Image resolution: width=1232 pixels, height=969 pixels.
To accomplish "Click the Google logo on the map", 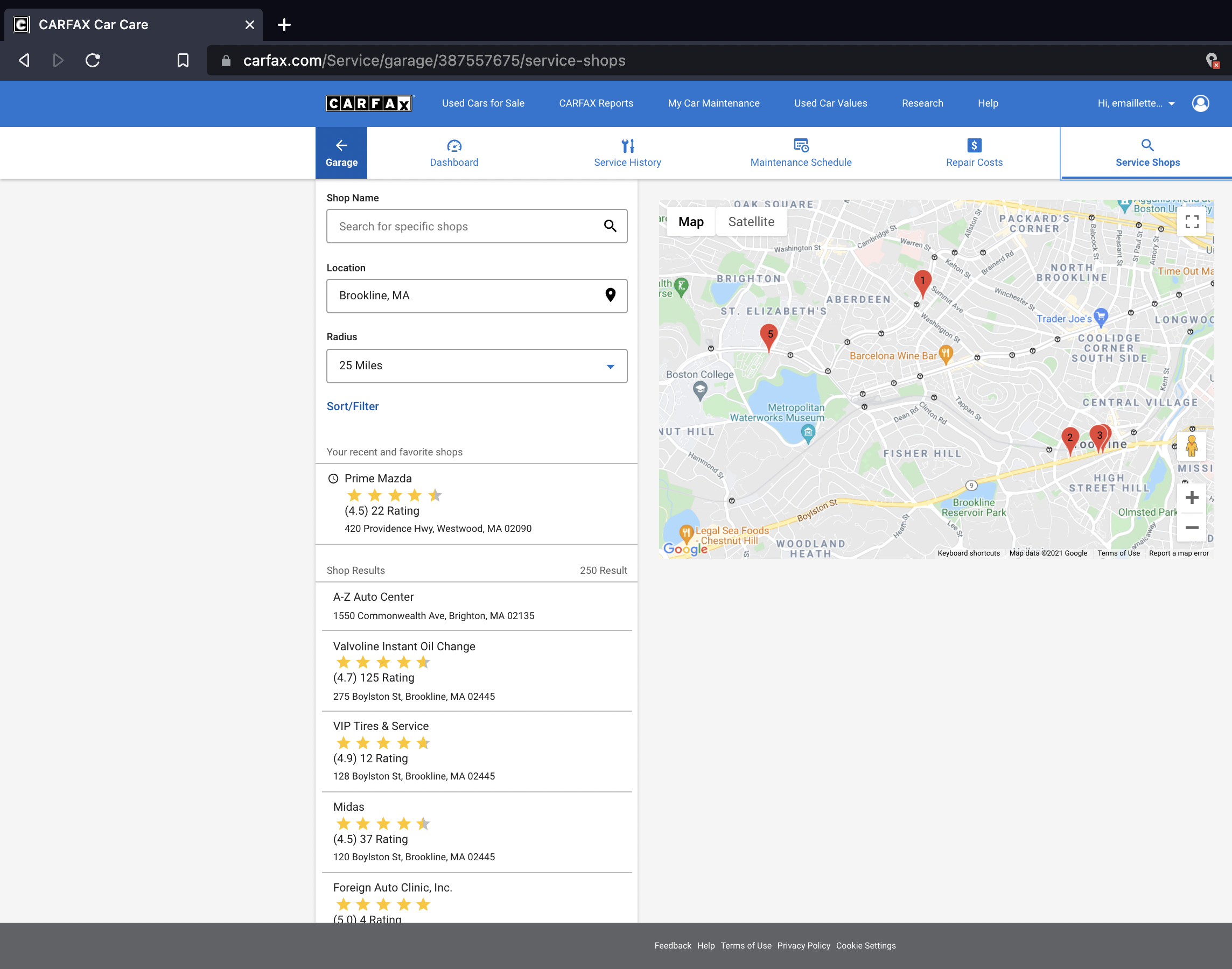I will [x=685, y=549].
